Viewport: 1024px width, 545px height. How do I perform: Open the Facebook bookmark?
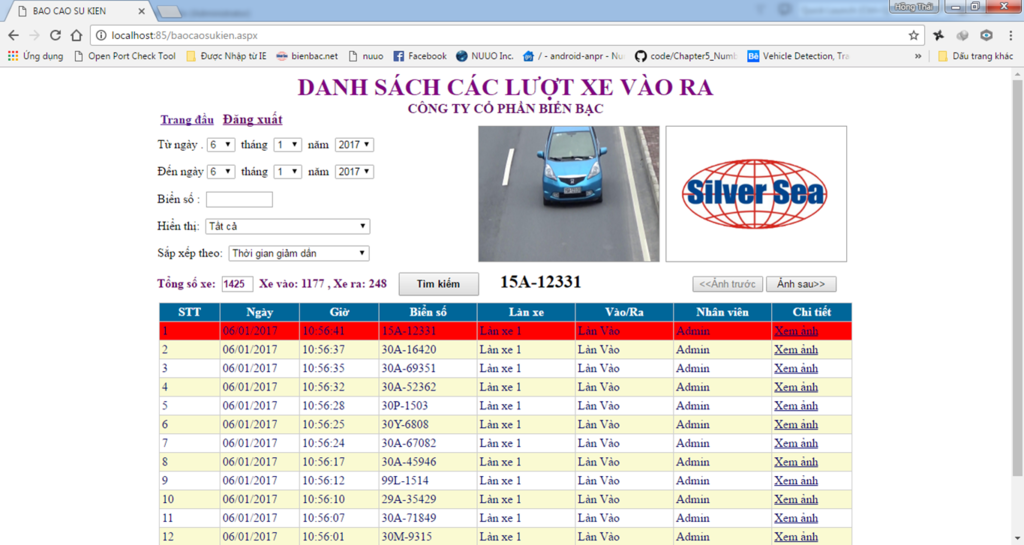pyautogui.click(x=419, y=56)
